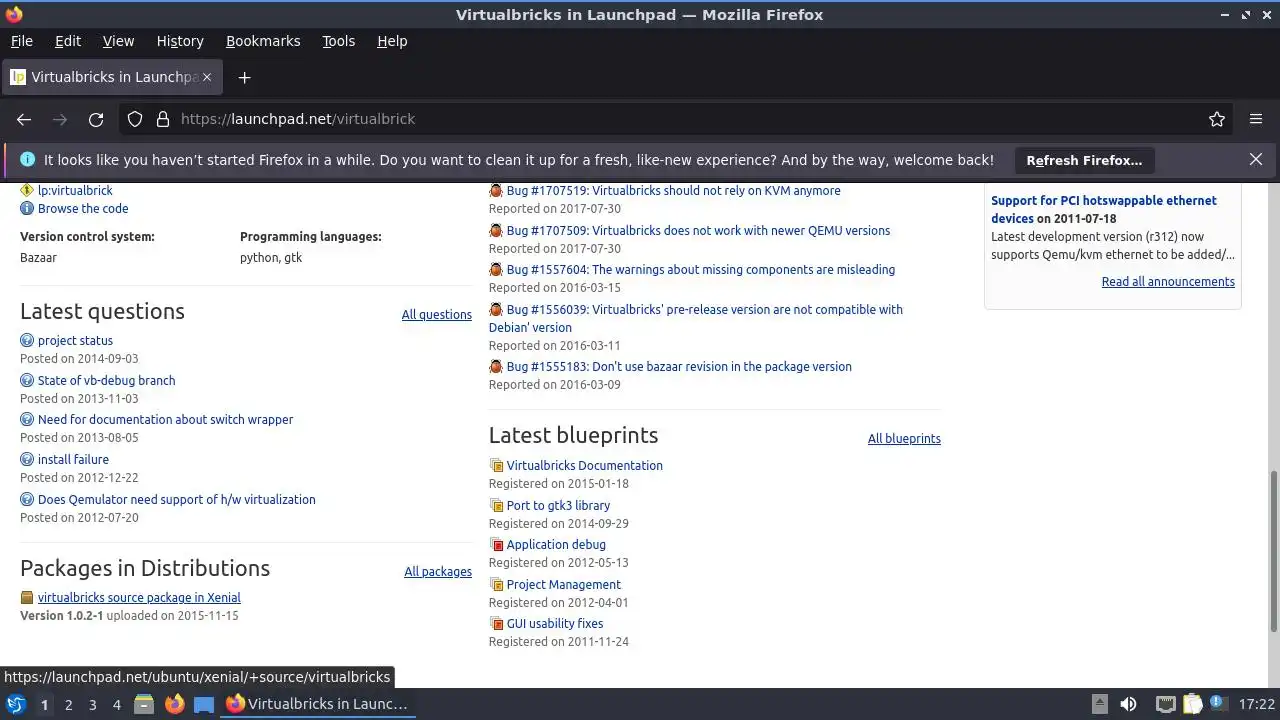Launch Firefox from the taskbar launcher

[174, 704]
